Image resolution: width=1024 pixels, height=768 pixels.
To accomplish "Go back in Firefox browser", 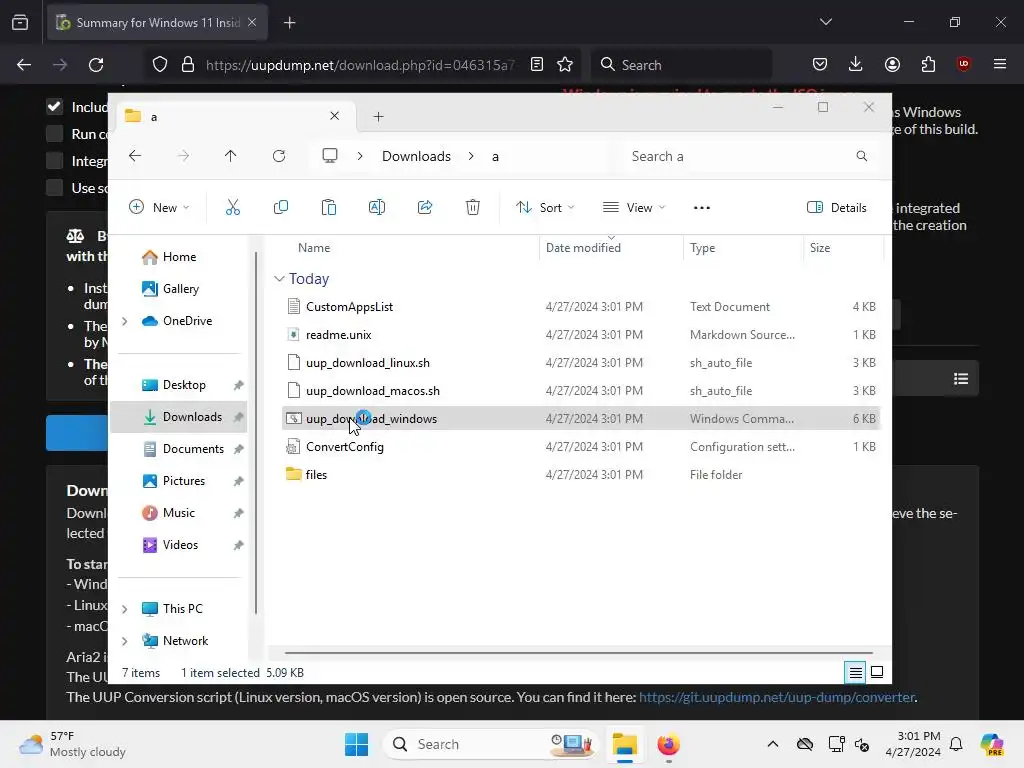I will coord(24,65).
